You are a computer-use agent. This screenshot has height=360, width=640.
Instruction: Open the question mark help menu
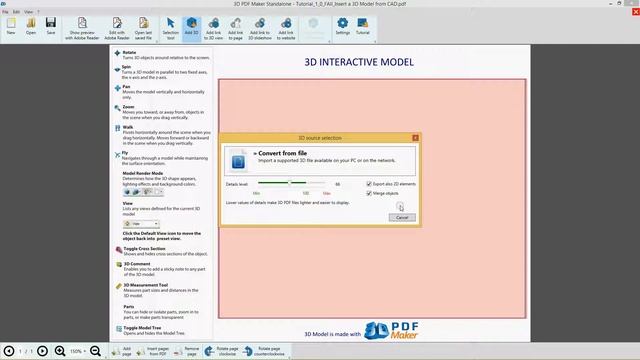click(x=38, y=12)
